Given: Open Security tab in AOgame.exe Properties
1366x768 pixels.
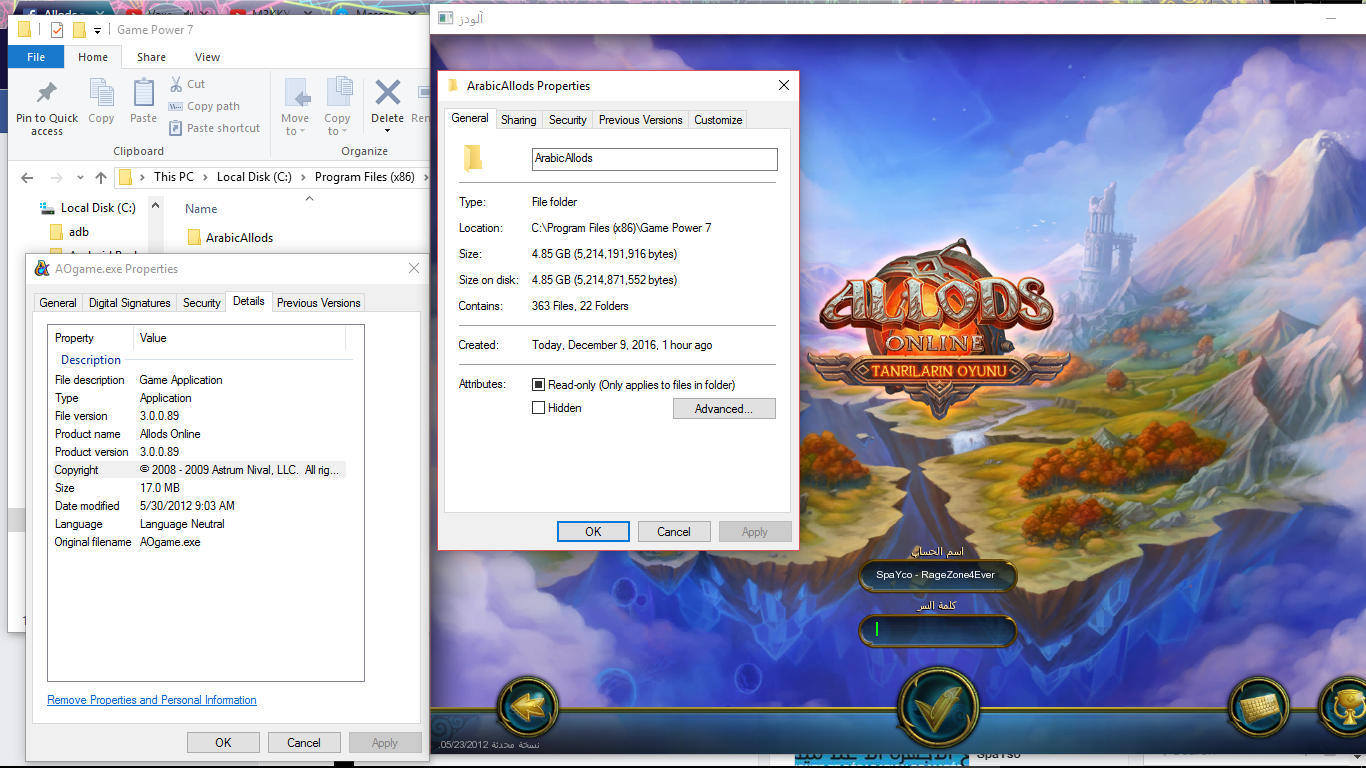Looking at the screenshot, I should coord(201,303).
